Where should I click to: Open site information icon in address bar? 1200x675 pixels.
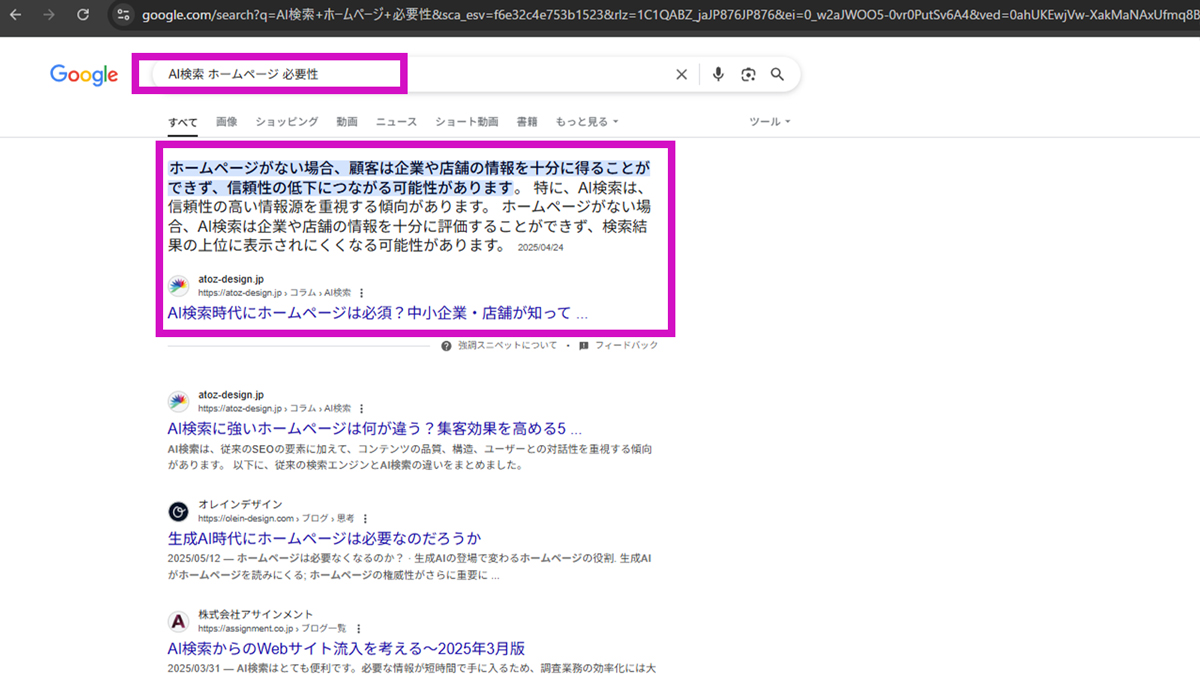point(122,15)
